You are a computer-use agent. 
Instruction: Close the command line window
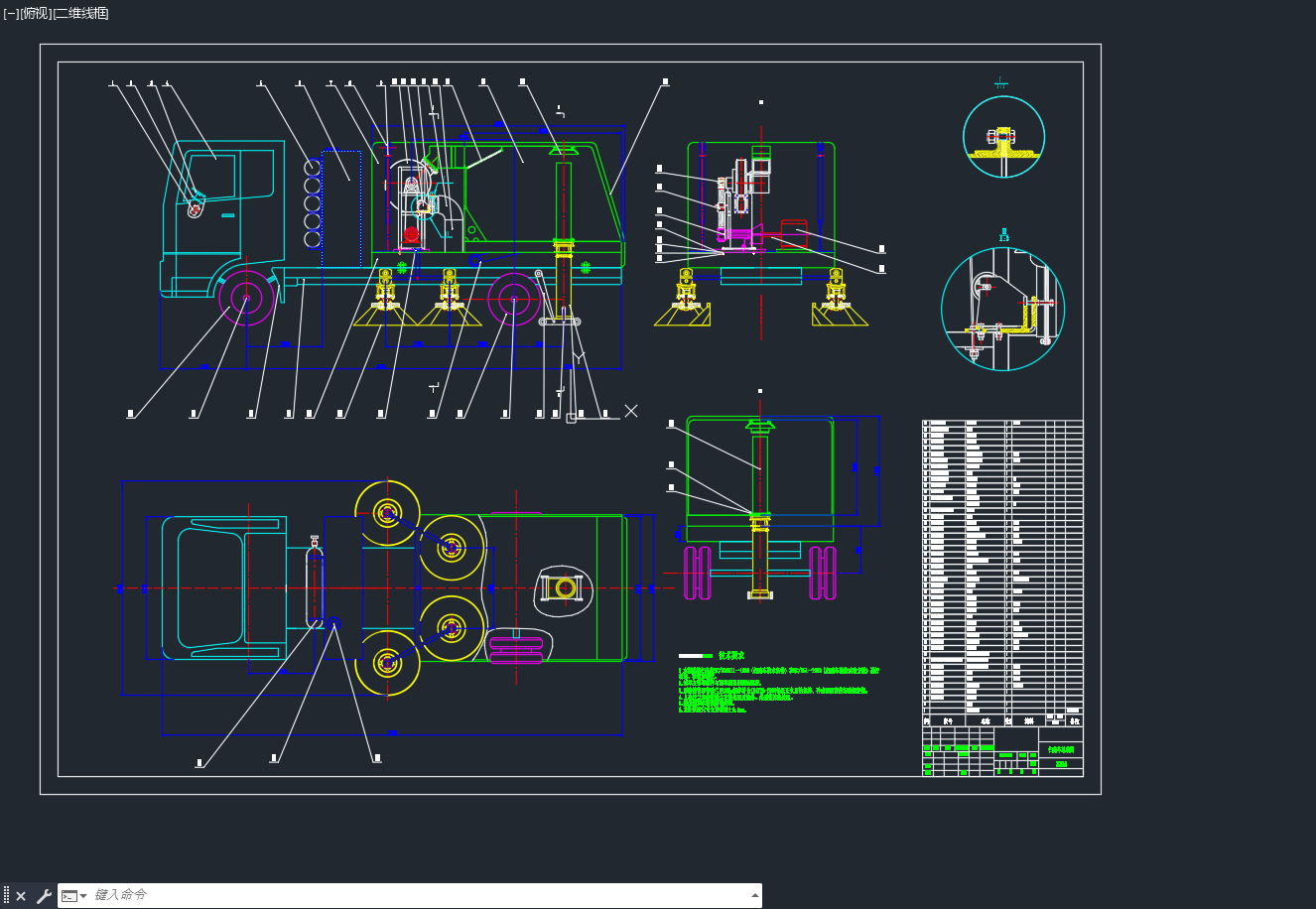click(21, 896)
